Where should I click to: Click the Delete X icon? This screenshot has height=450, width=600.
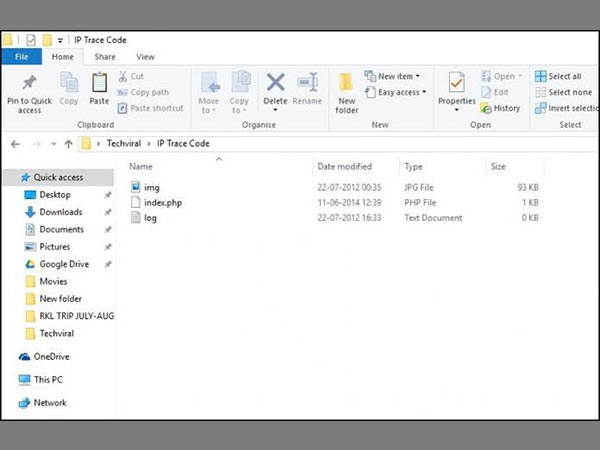(276, 82)
